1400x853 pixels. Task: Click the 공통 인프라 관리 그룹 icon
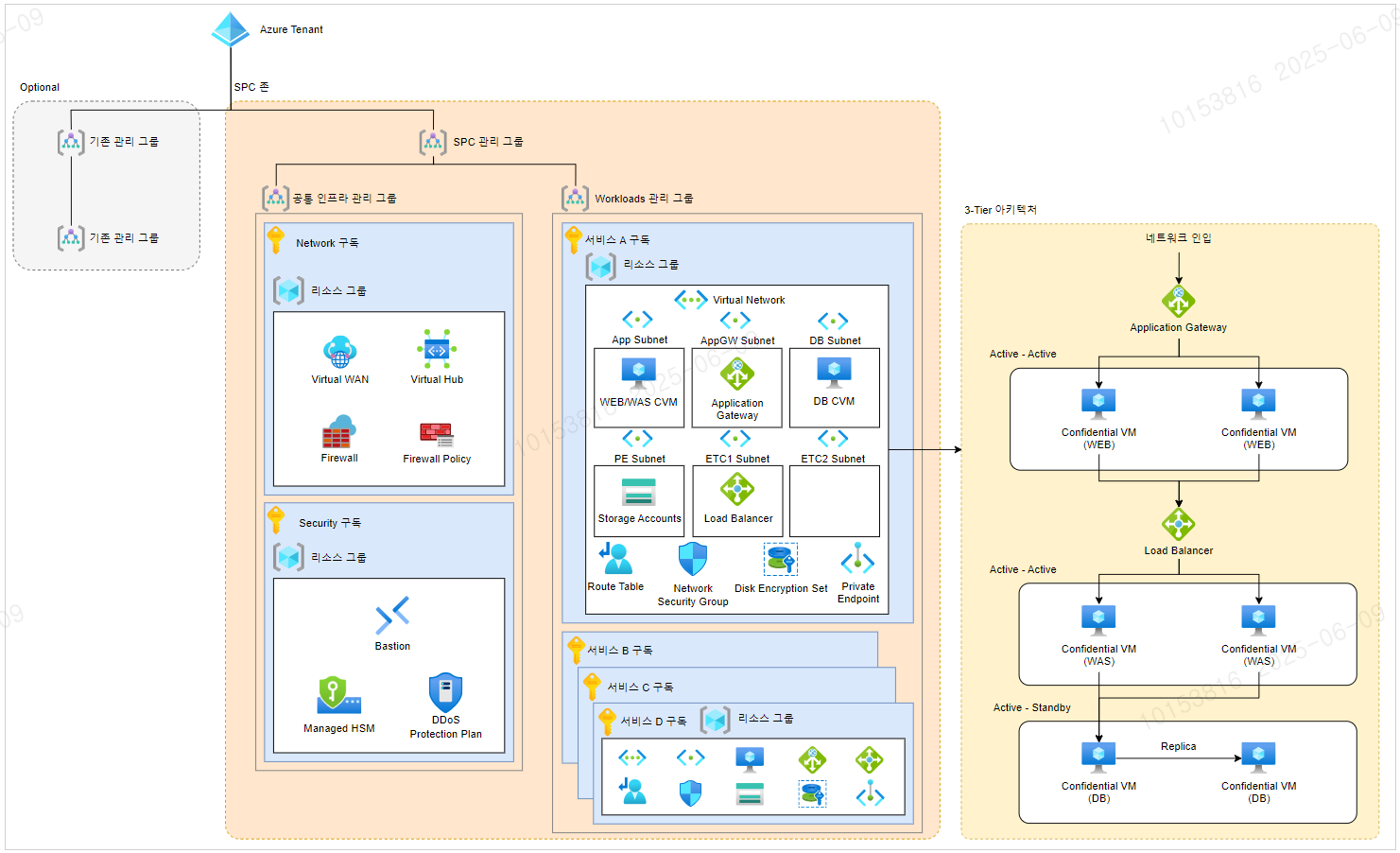click(275, 199)
